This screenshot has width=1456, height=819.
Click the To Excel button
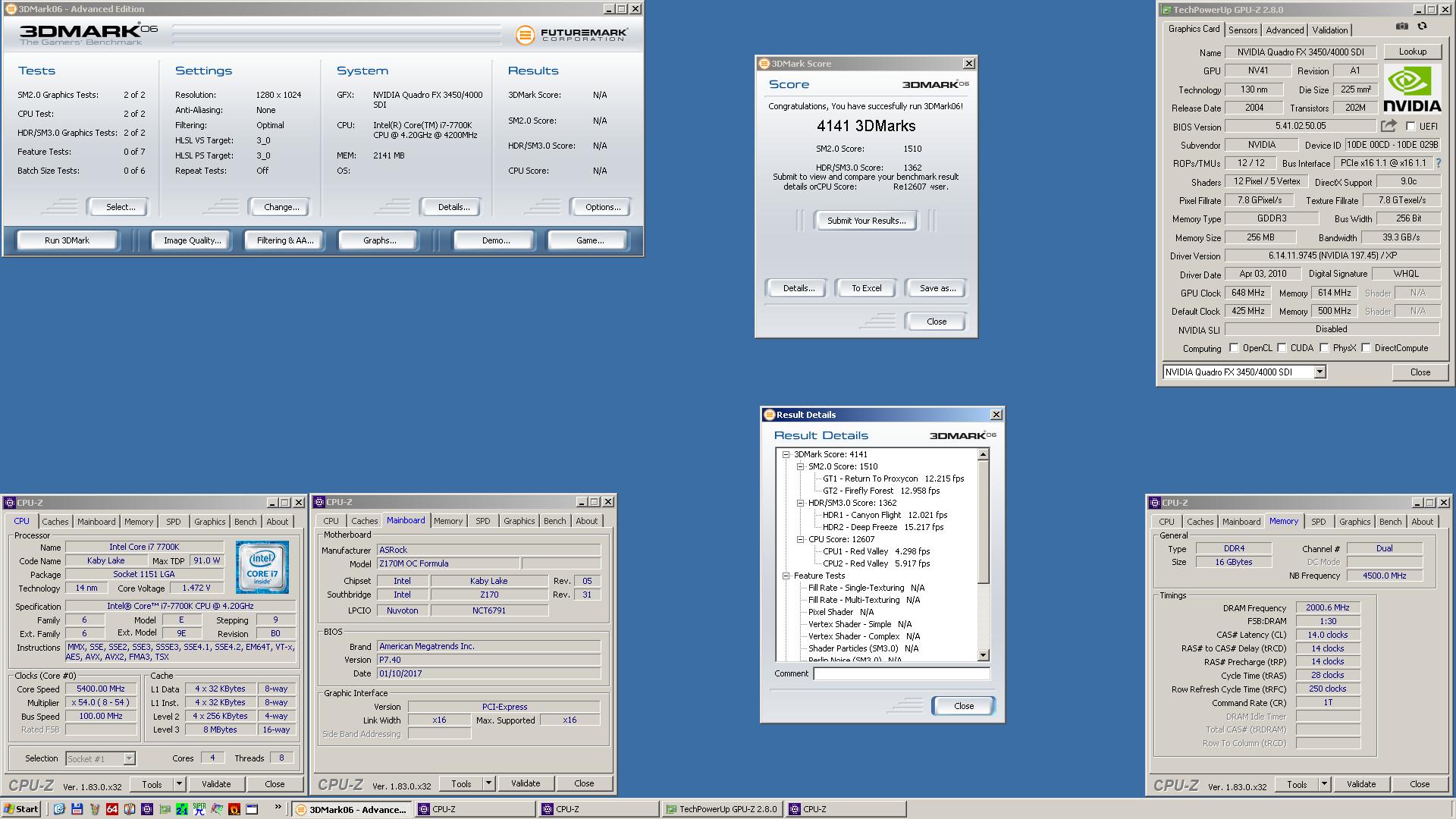point(866,288)
